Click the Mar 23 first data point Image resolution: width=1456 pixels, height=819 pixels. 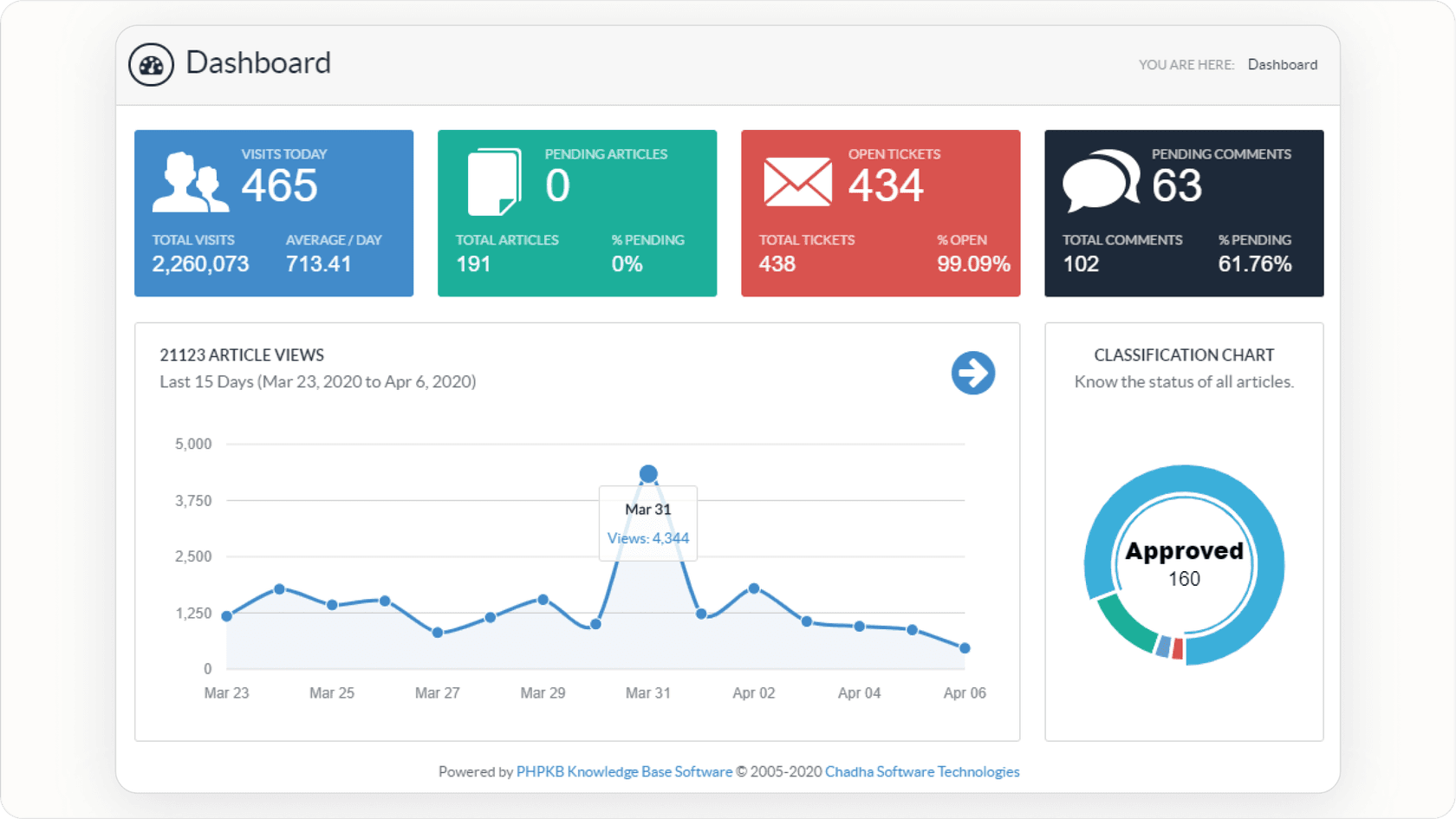(227, 616)
